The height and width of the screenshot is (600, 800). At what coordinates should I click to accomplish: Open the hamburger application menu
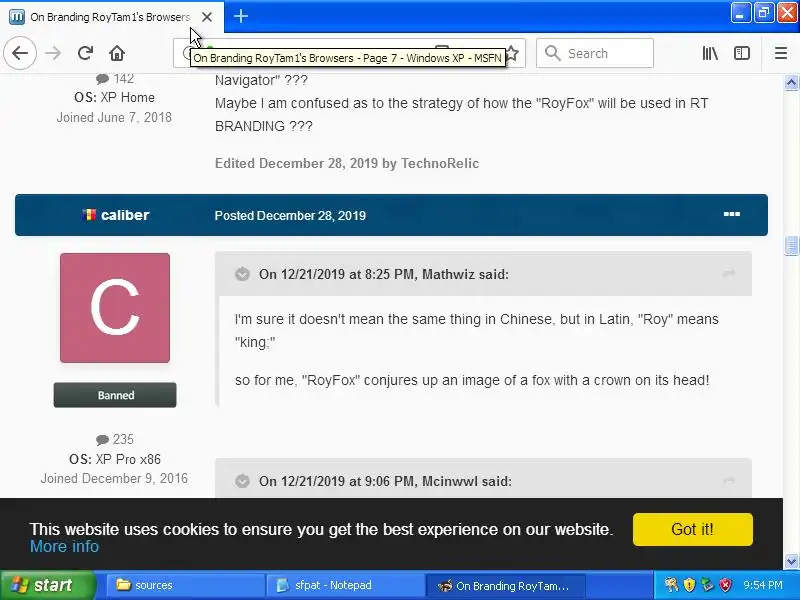pos(781,53)
